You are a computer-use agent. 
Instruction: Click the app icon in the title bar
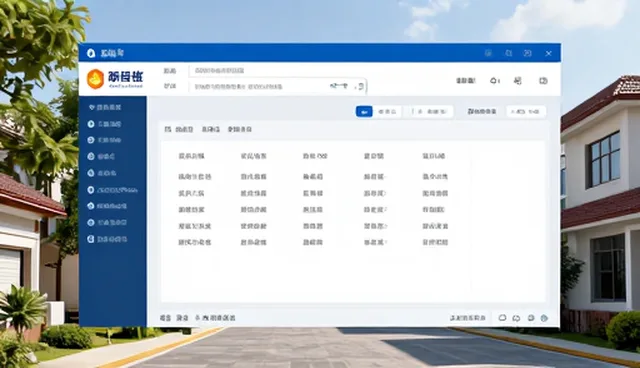pos(91,53)
